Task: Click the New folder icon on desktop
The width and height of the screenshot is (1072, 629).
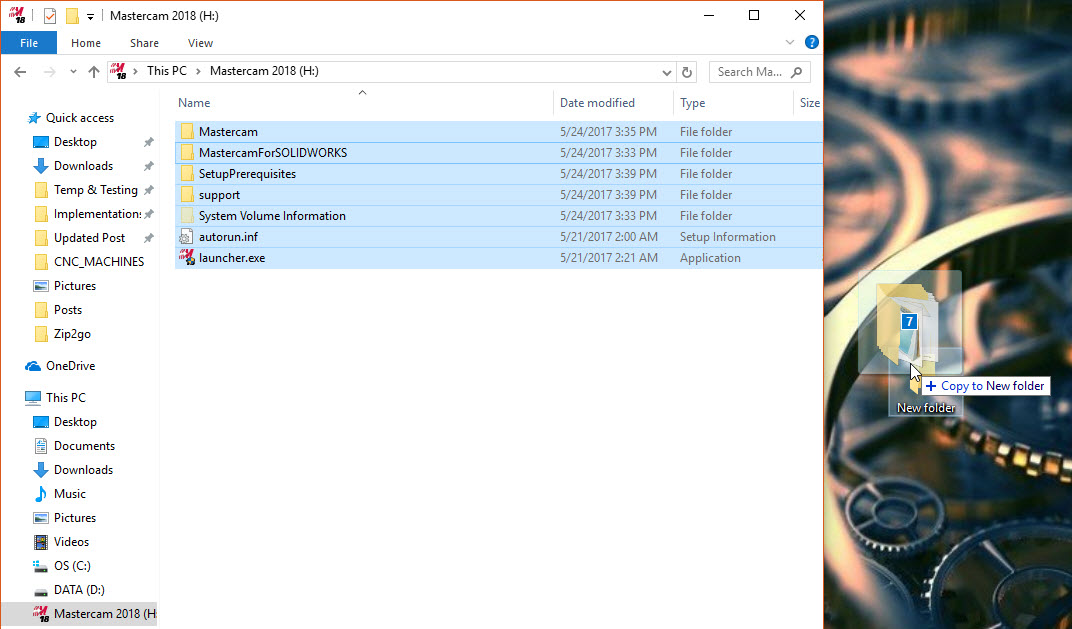Action: [x=926, y=383]
